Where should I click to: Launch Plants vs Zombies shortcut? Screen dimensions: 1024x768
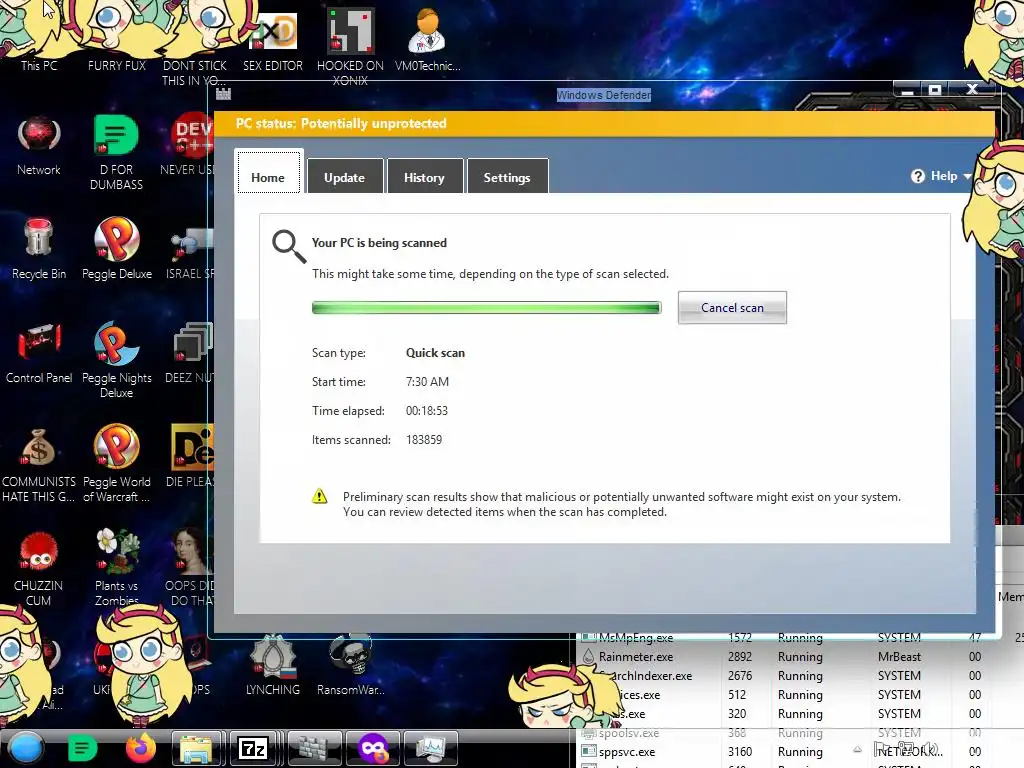coord(116,567)
